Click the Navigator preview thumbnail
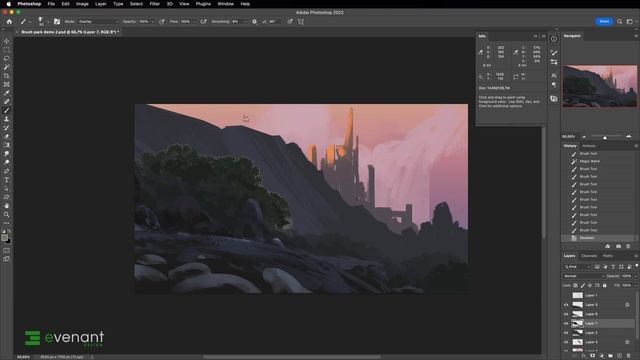The height and width of the screenshot is (360, 640). [600, 86]
